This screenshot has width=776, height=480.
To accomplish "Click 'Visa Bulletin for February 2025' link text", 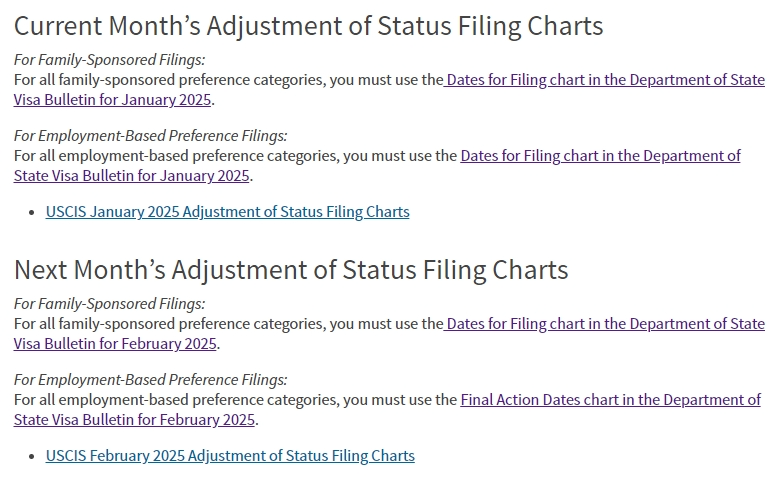I will coord(115,344).
